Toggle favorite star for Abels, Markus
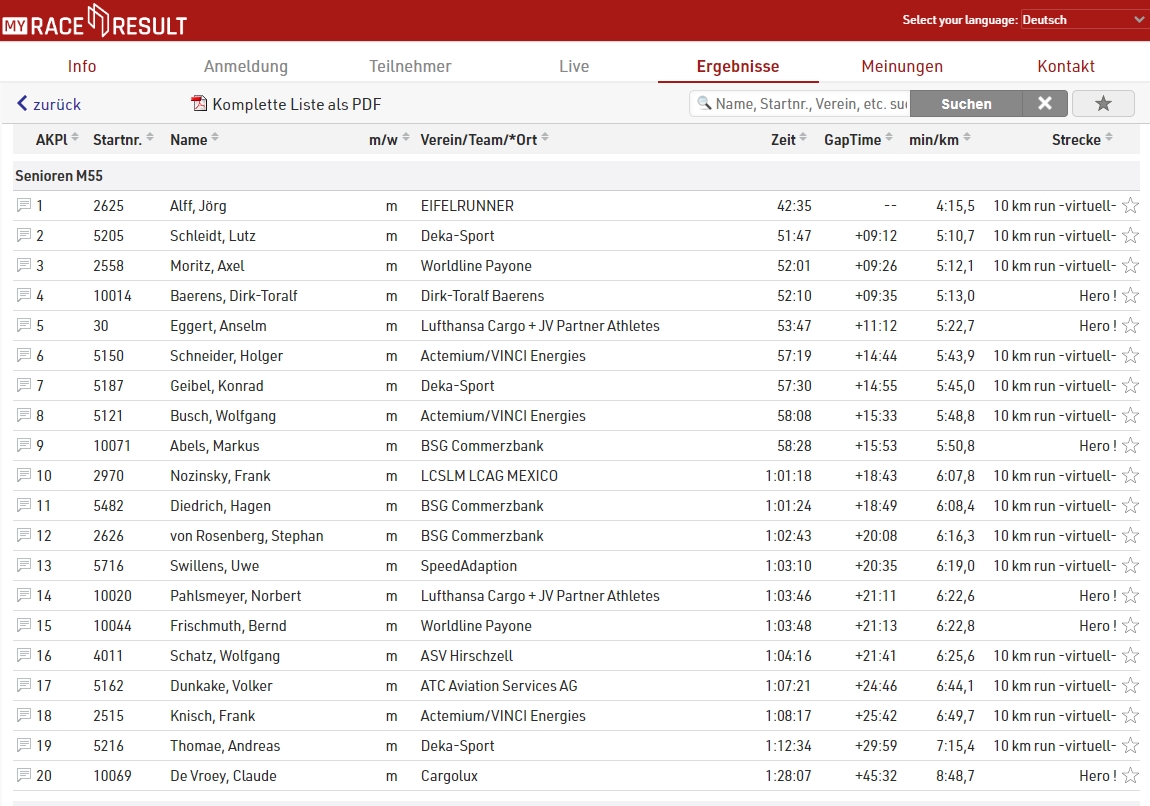This screenshot has width=1150, height=806. point(1130,446)
